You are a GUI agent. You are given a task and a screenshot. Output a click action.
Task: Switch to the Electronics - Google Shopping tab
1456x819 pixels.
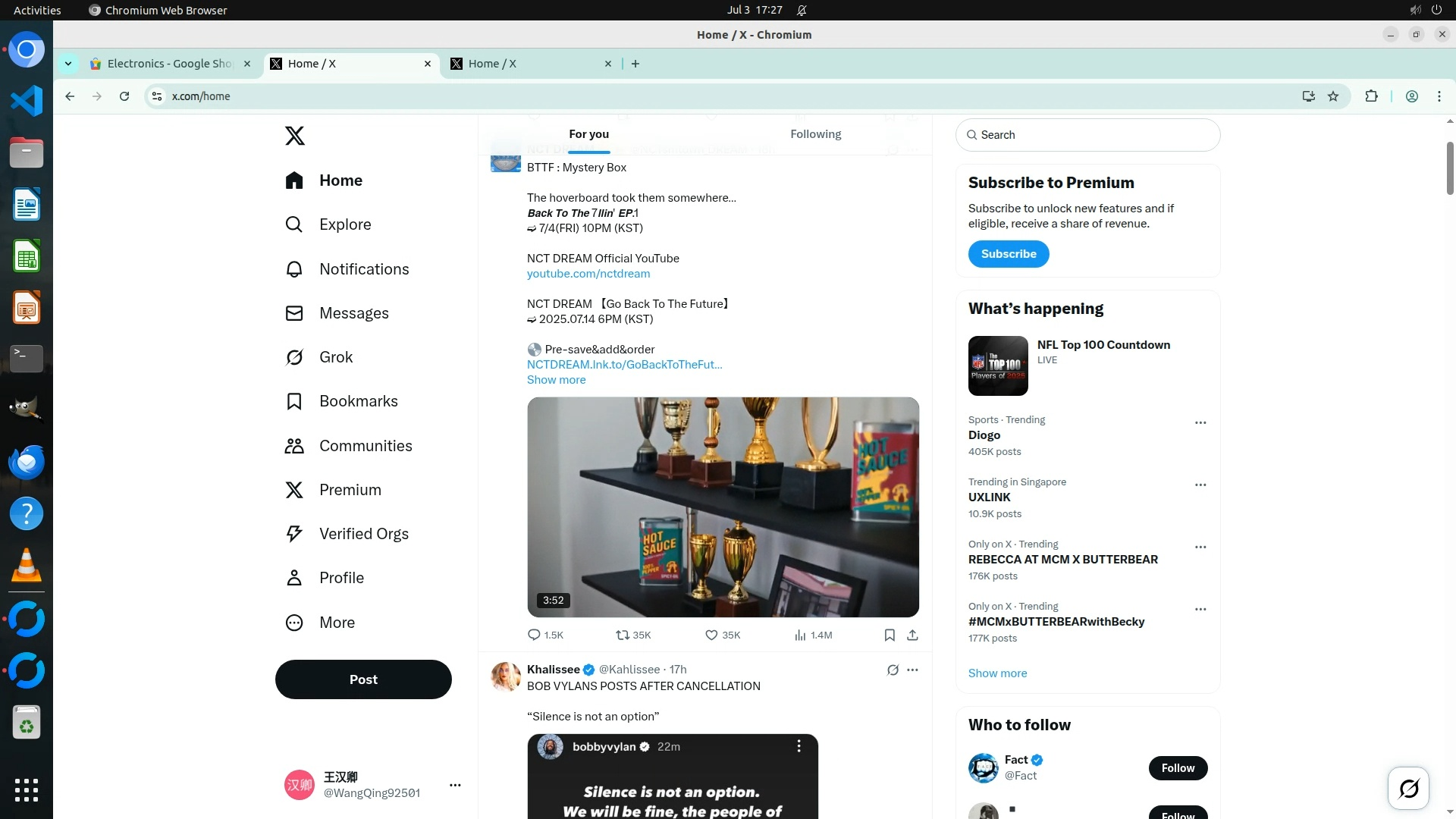170,64
